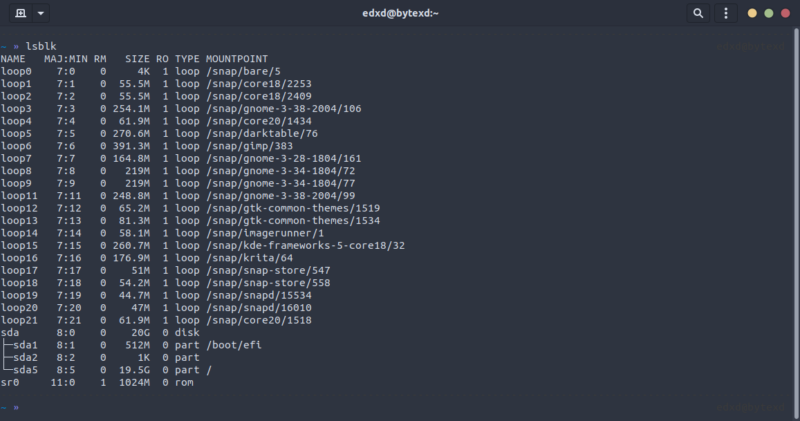Click the loop0 device name
The width and height of the screenshot is (800, 421).
pyautogui.click(x=17, y=71)
